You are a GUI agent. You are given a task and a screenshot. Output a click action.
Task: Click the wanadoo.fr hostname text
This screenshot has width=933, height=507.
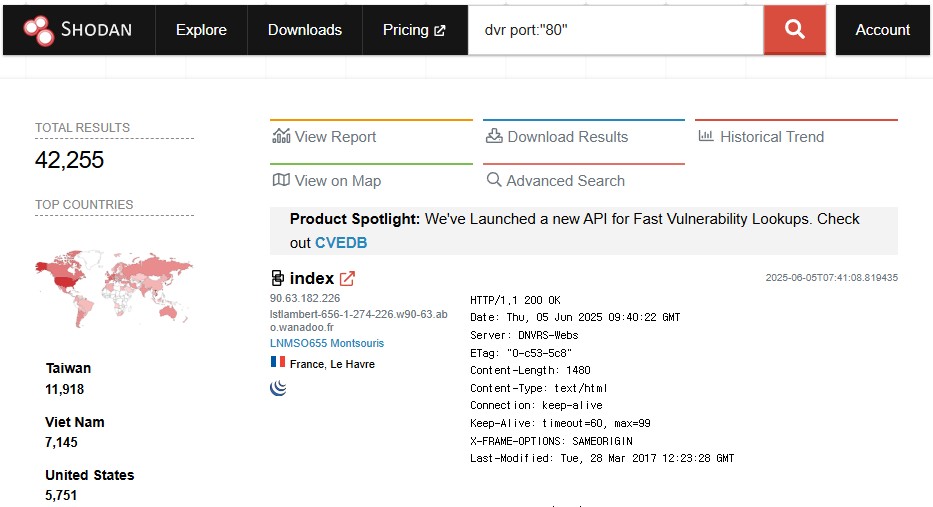coord(359,321)
